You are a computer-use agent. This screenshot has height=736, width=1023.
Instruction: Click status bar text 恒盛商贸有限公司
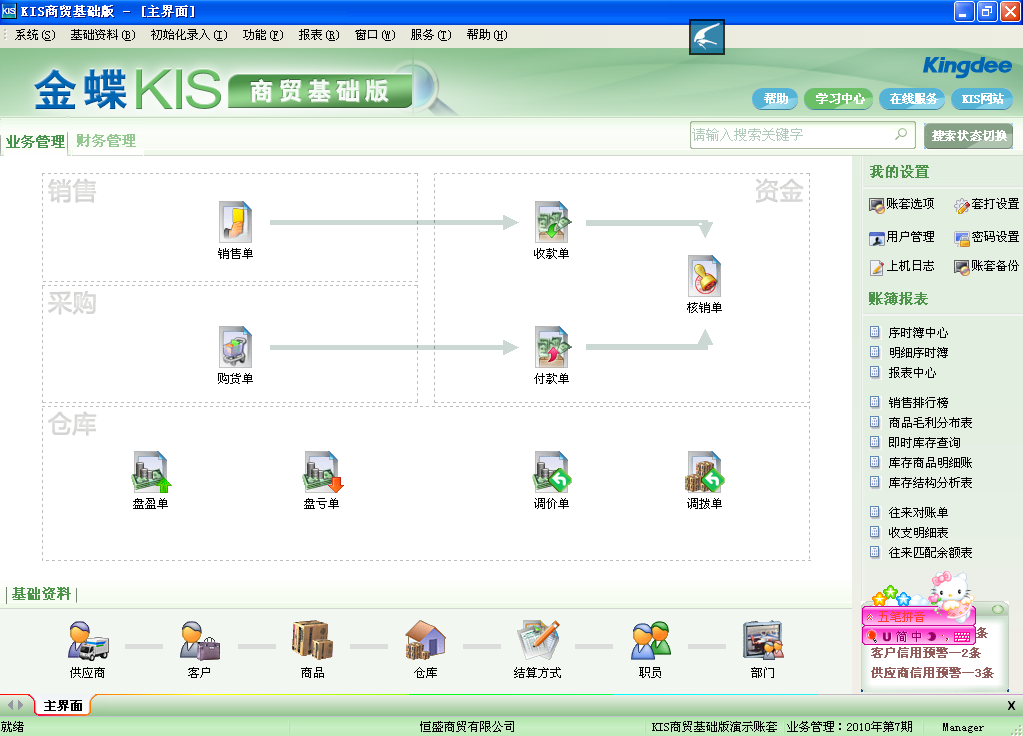click(467, 727)
